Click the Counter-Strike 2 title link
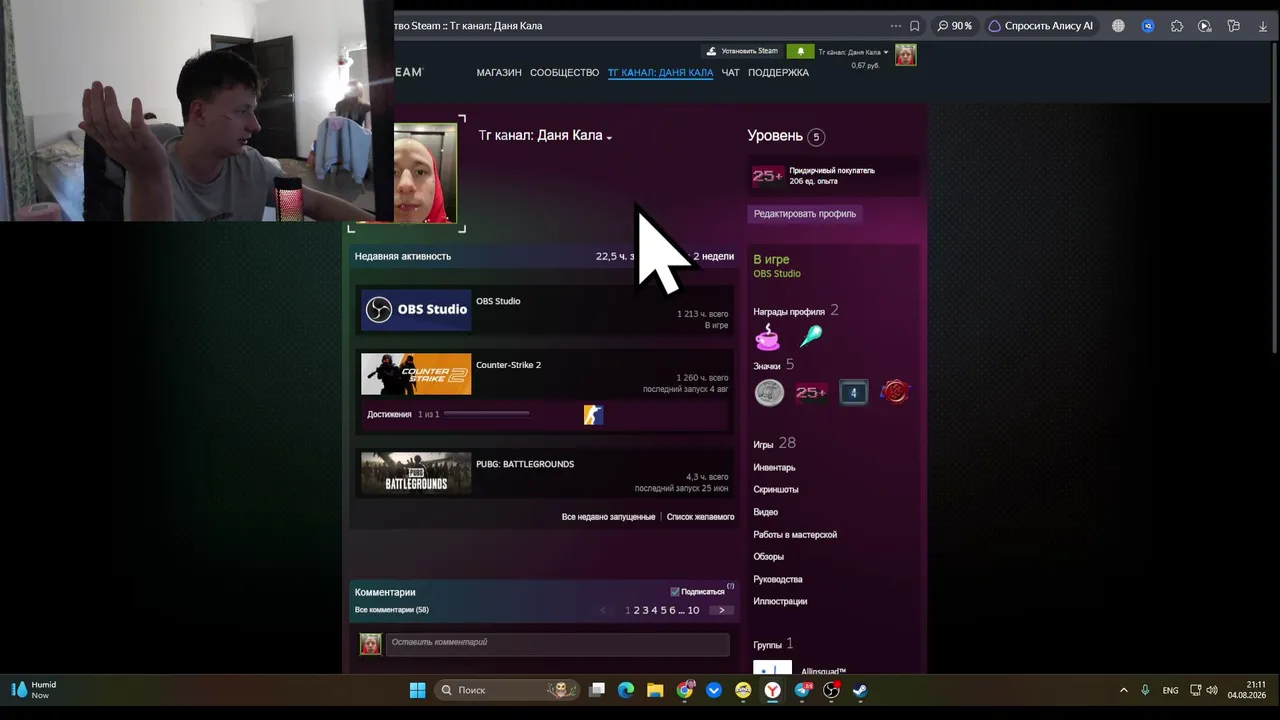 pyautogui.click(x=508, y=365)
